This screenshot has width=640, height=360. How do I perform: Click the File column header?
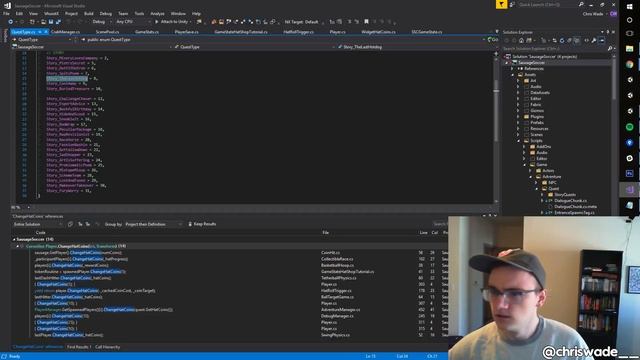pos(326,233)
